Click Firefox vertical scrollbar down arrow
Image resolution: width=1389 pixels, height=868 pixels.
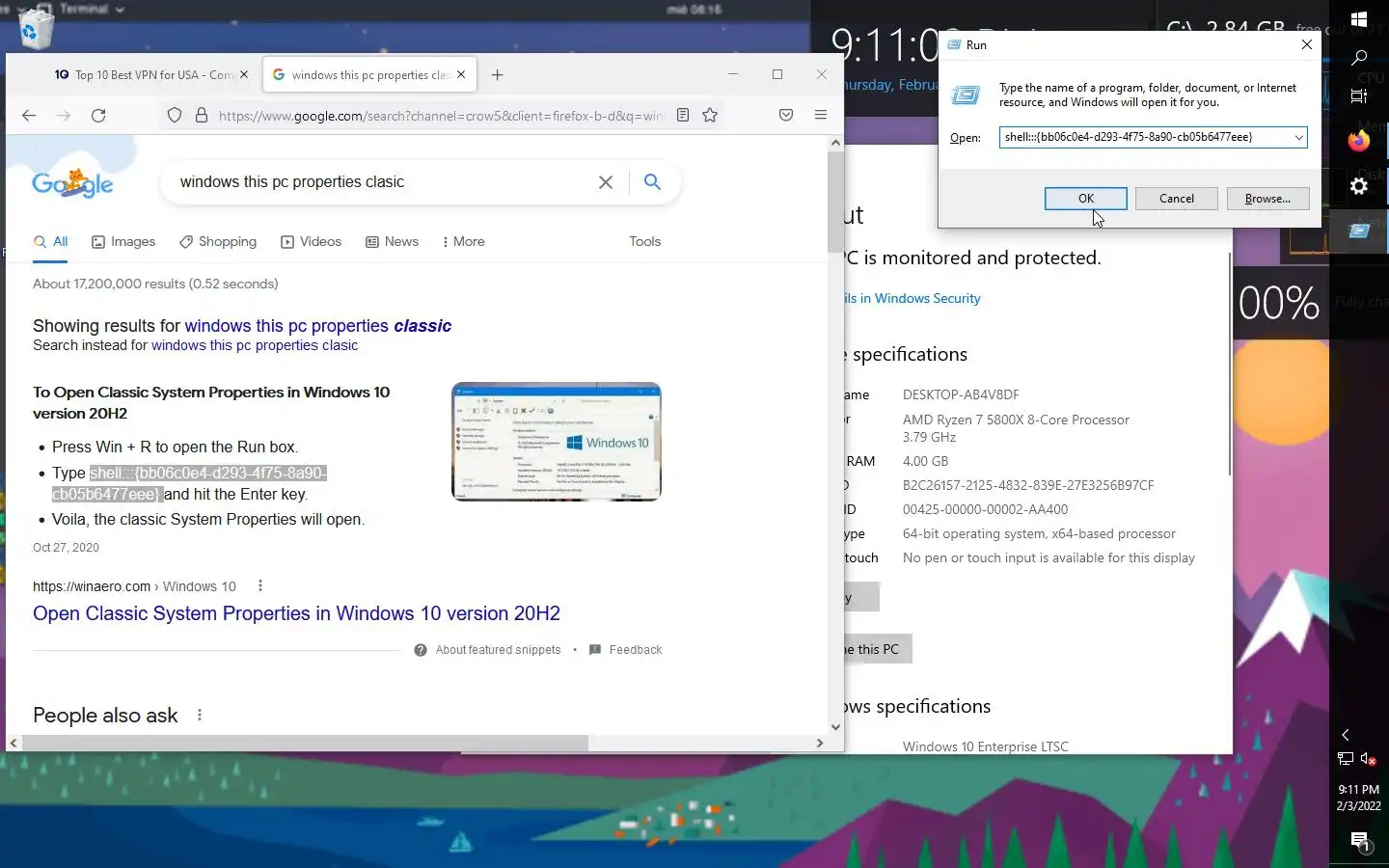(x=835, y=728)
